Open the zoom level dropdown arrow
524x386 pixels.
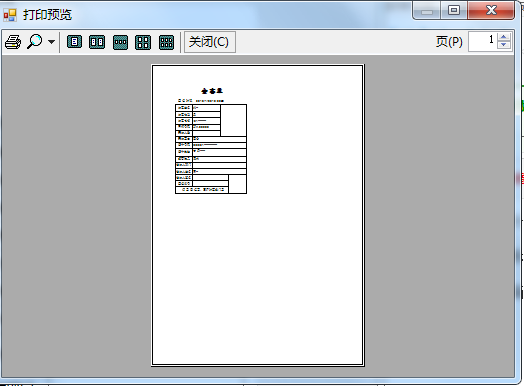[51, 42]
